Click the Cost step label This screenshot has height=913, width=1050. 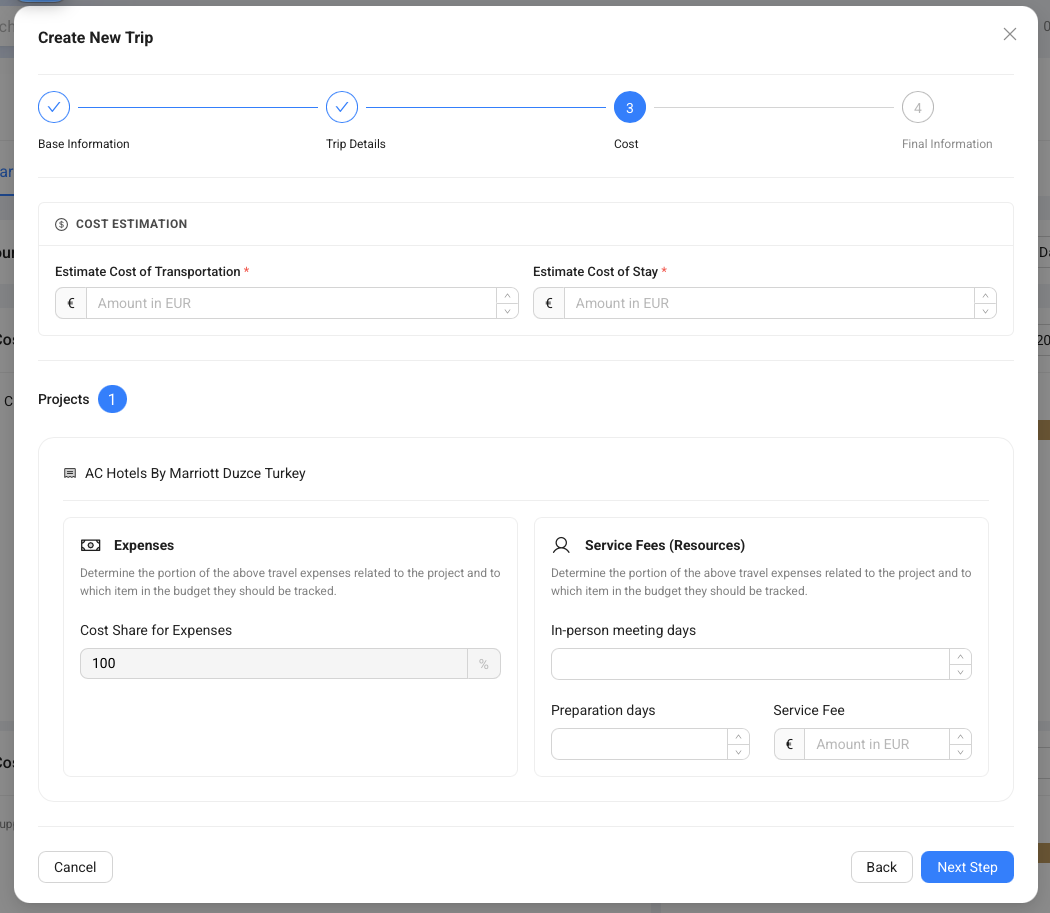(626, 144)
